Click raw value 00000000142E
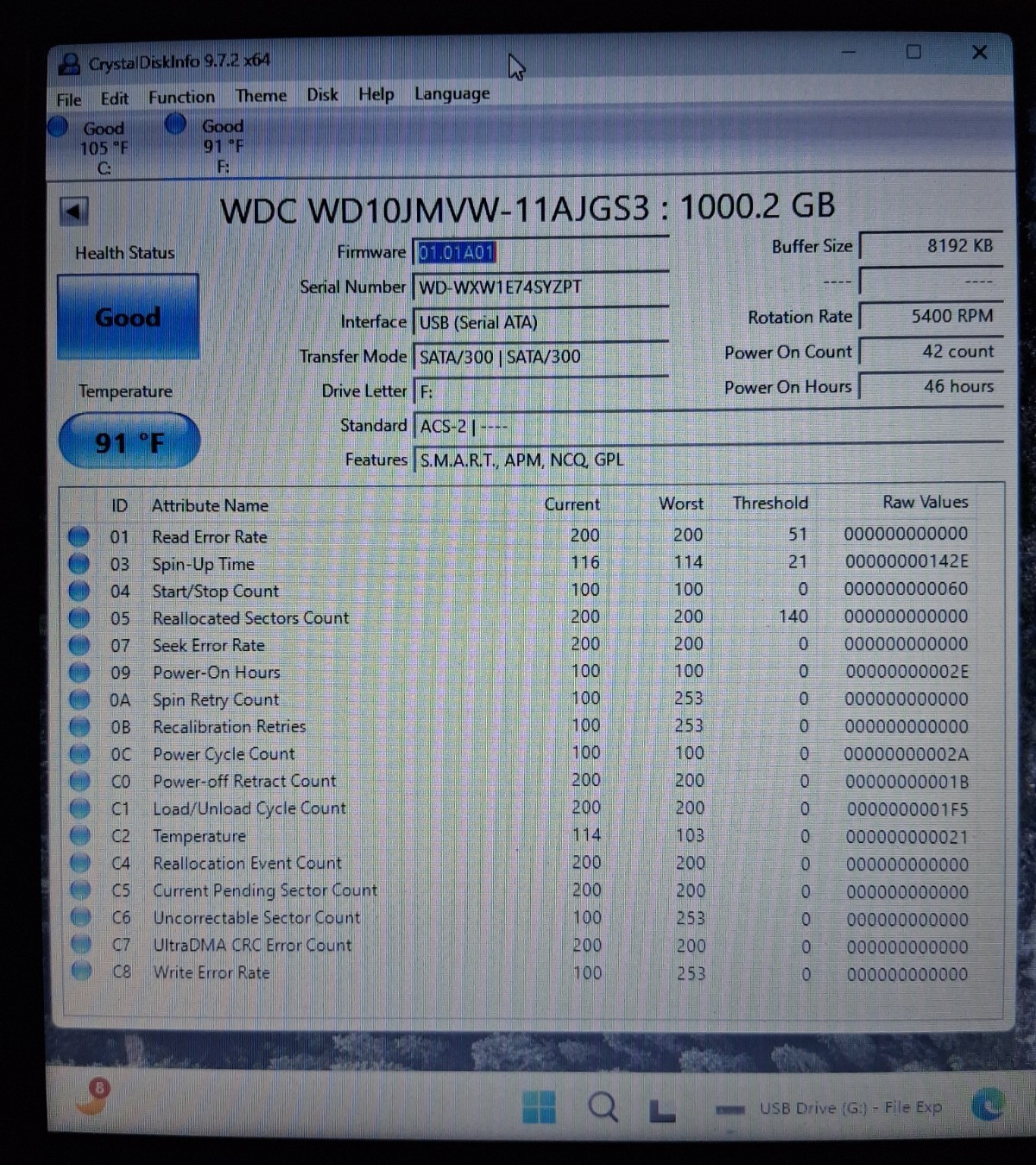 point(906,561)
